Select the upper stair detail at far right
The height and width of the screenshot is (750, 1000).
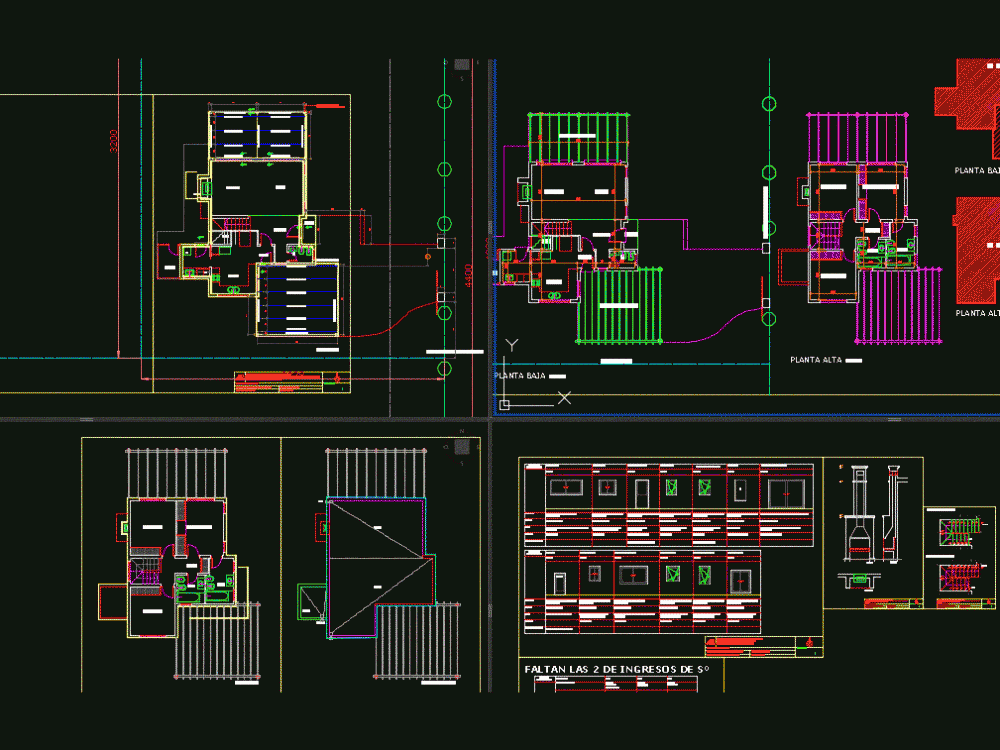click(x=958, y=530)
